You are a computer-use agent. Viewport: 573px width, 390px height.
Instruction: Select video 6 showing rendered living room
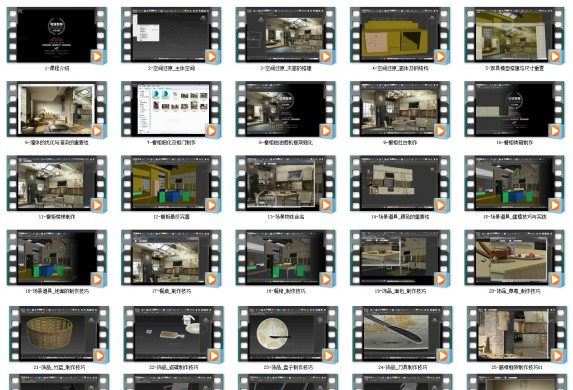tap(57, 109)
